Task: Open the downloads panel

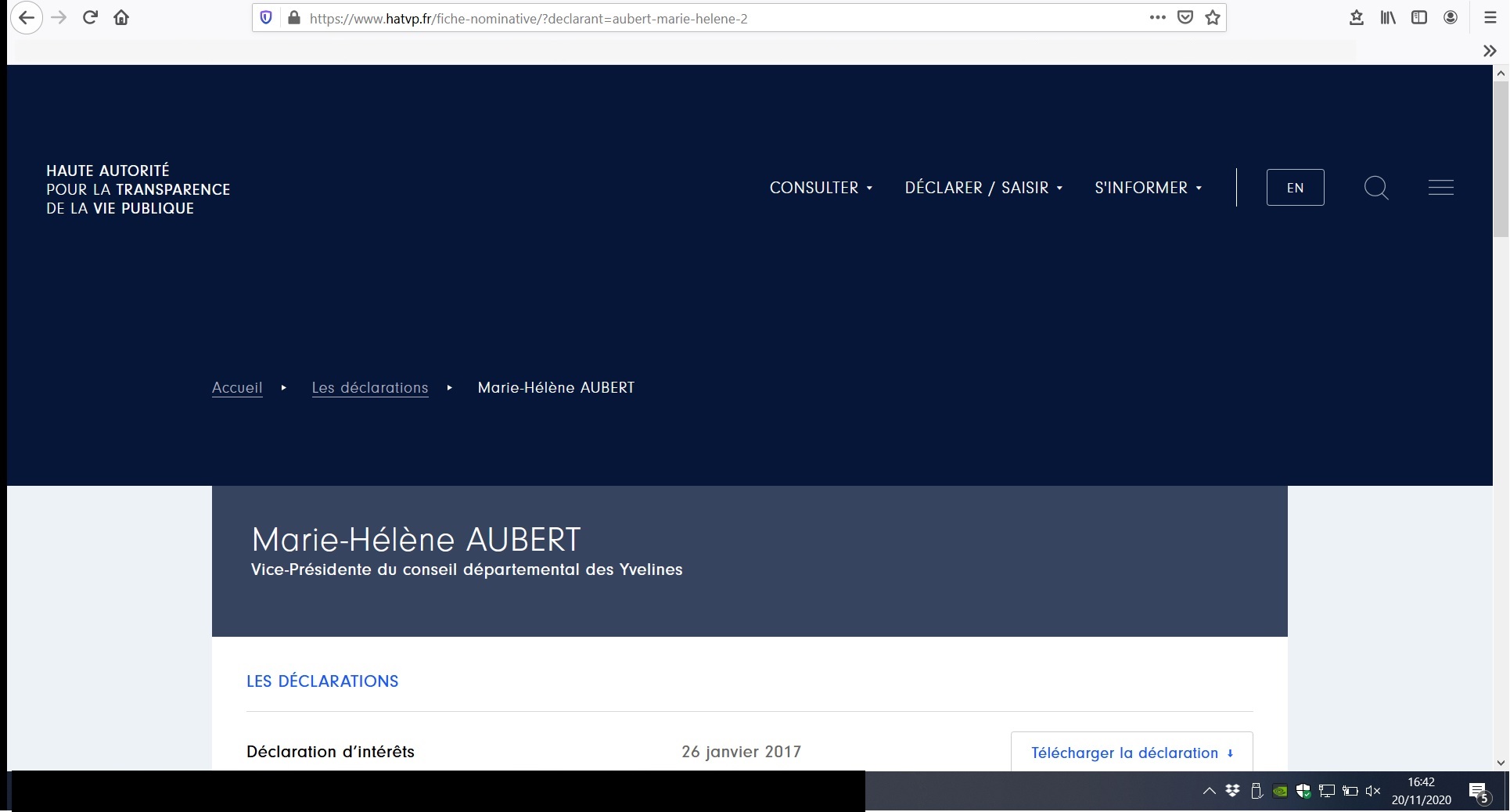Action: click(1357, 17)
